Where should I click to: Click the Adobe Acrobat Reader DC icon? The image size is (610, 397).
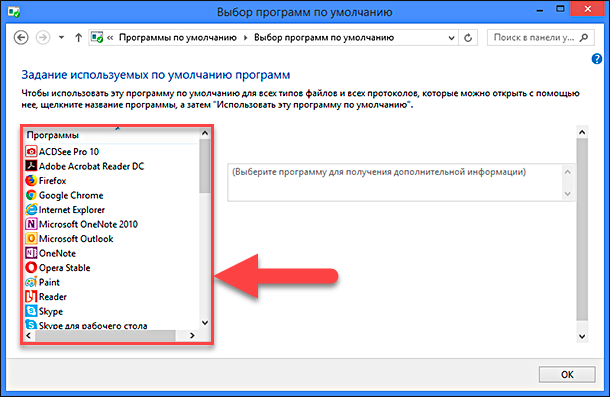pyautogui.click(x=31, y=166)
